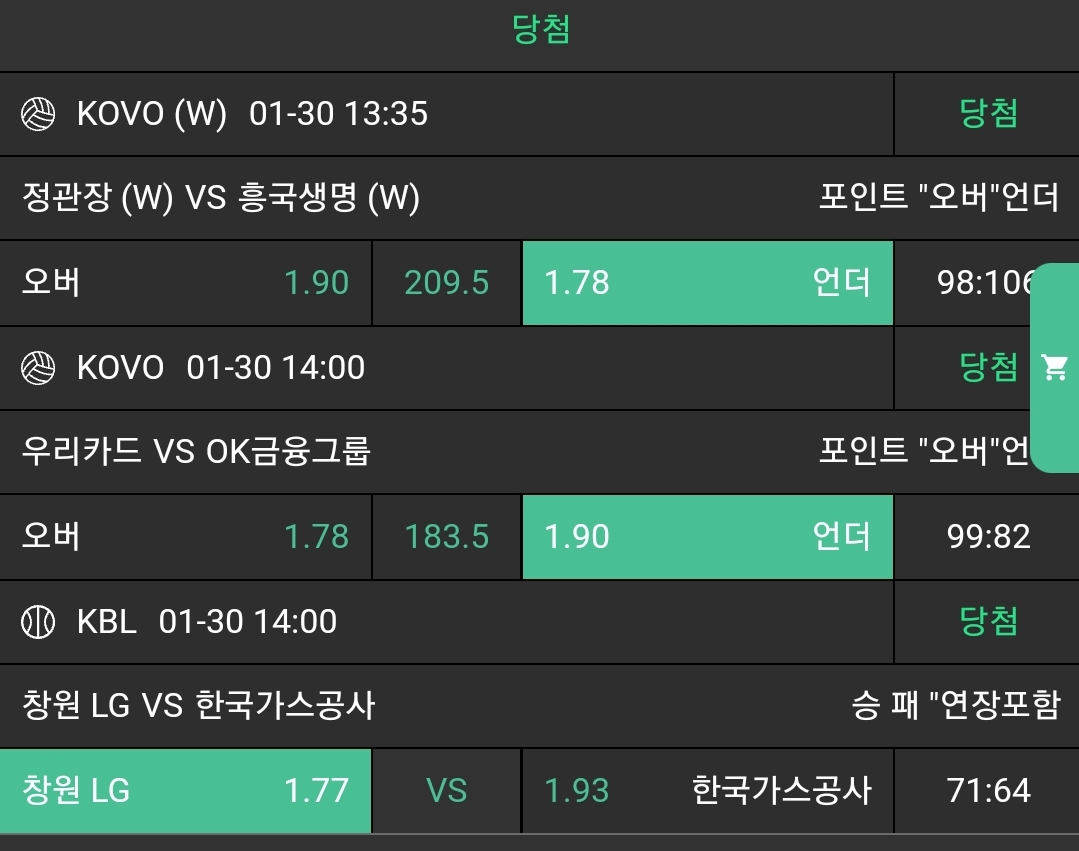Pick 한국가스공사 win at 1.93
Viewport: 1079px width, 851px height.
coord(707,791)
